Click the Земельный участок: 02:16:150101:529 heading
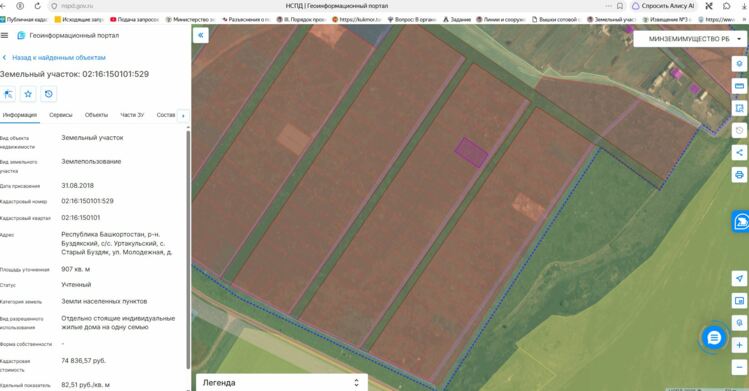 click(x=75, y=74)
